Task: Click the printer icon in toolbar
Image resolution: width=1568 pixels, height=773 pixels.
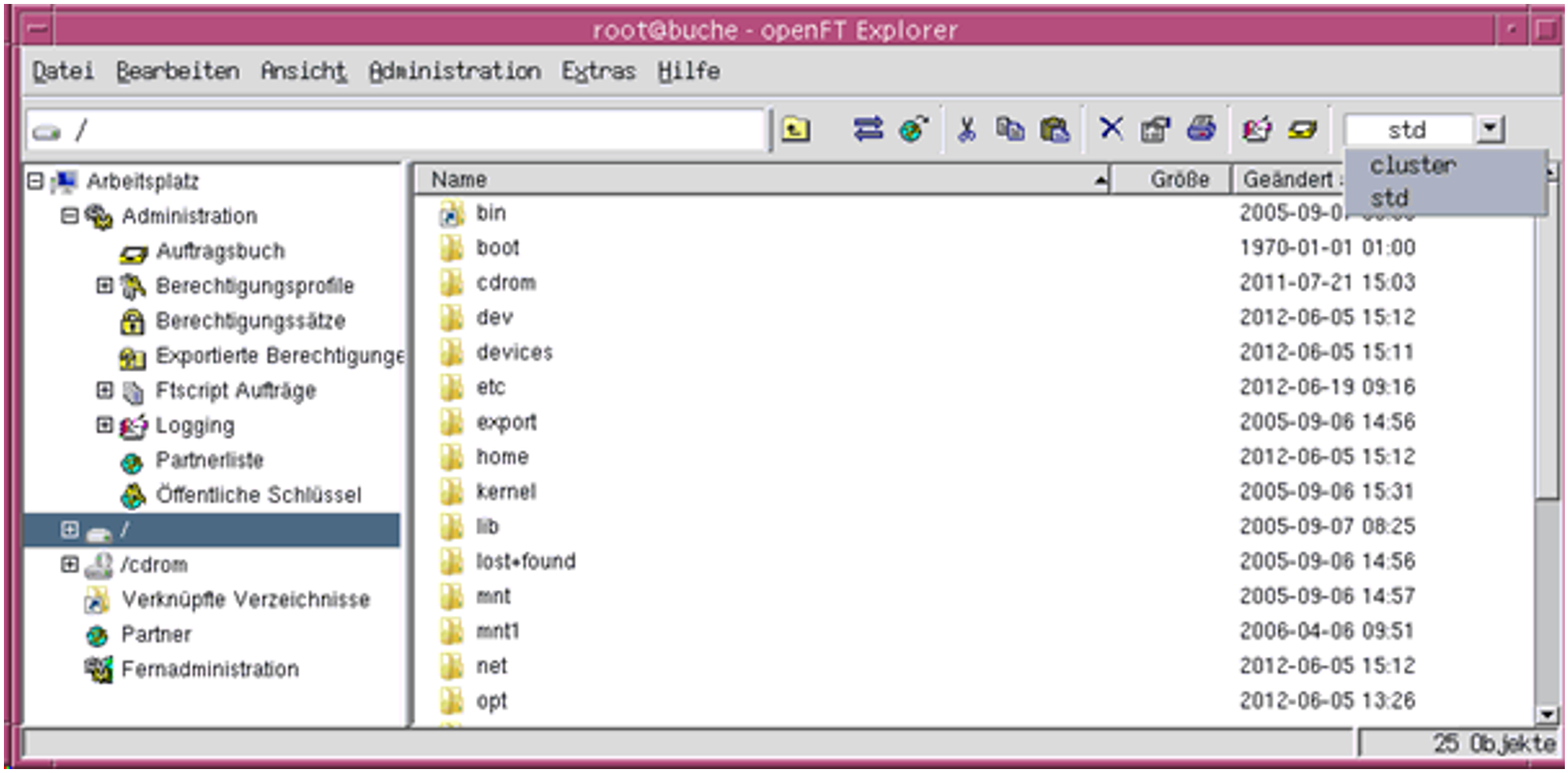Action: click(1201, 128)
